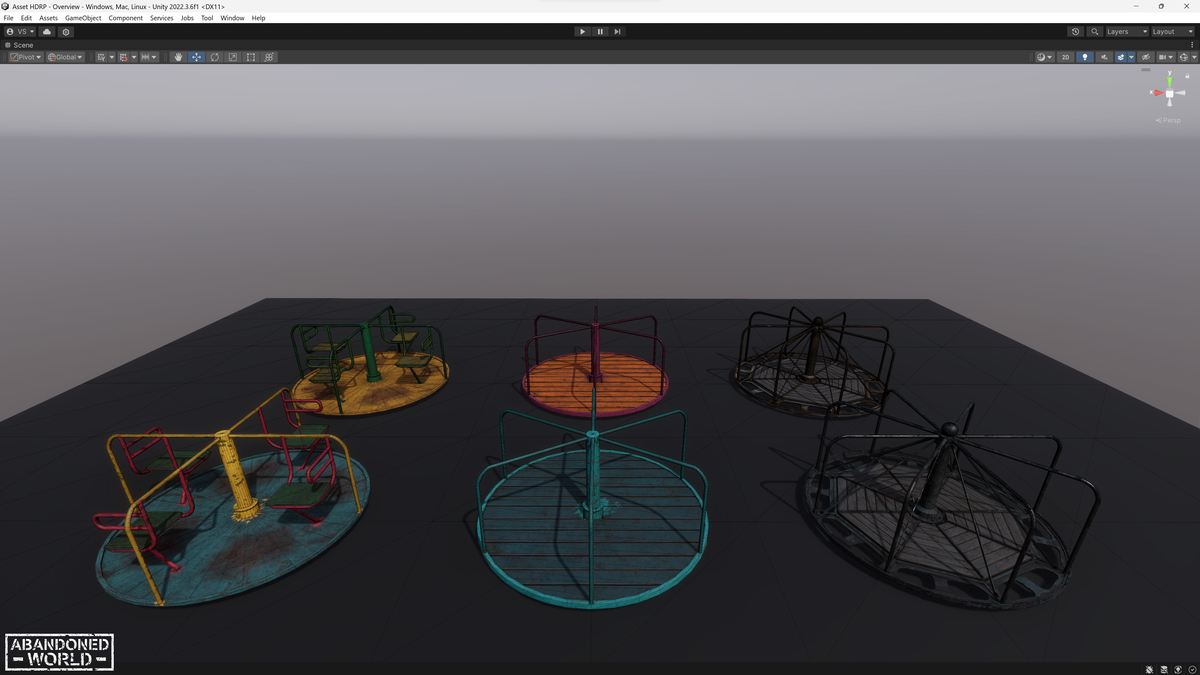This screenshot has width=1200, height=675.
Task: Toggle scene audio
Action: click(x=1104, y=57)
